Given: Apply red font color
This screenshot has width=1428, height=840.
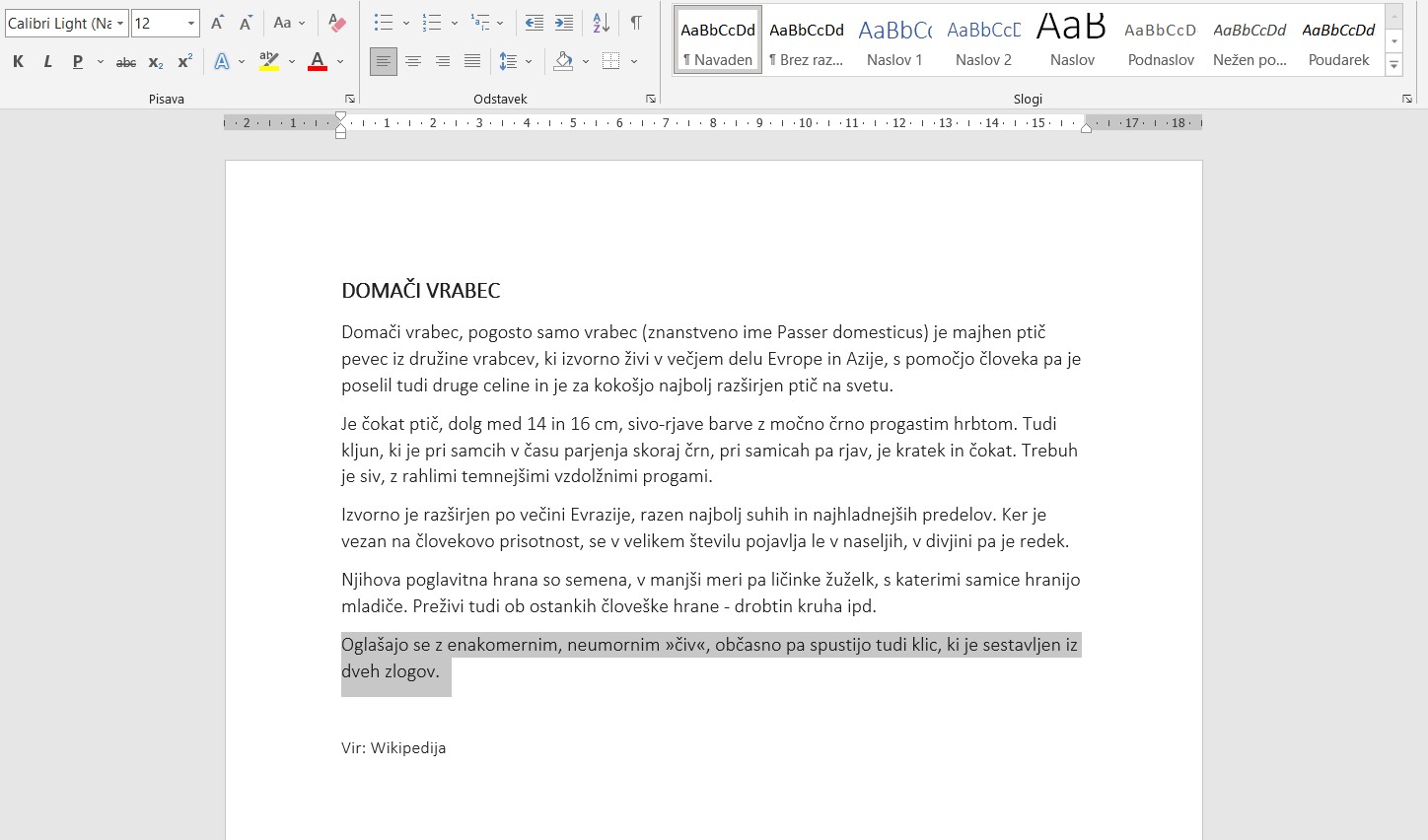Looking at the screenshot, I should tap(318, 62).
